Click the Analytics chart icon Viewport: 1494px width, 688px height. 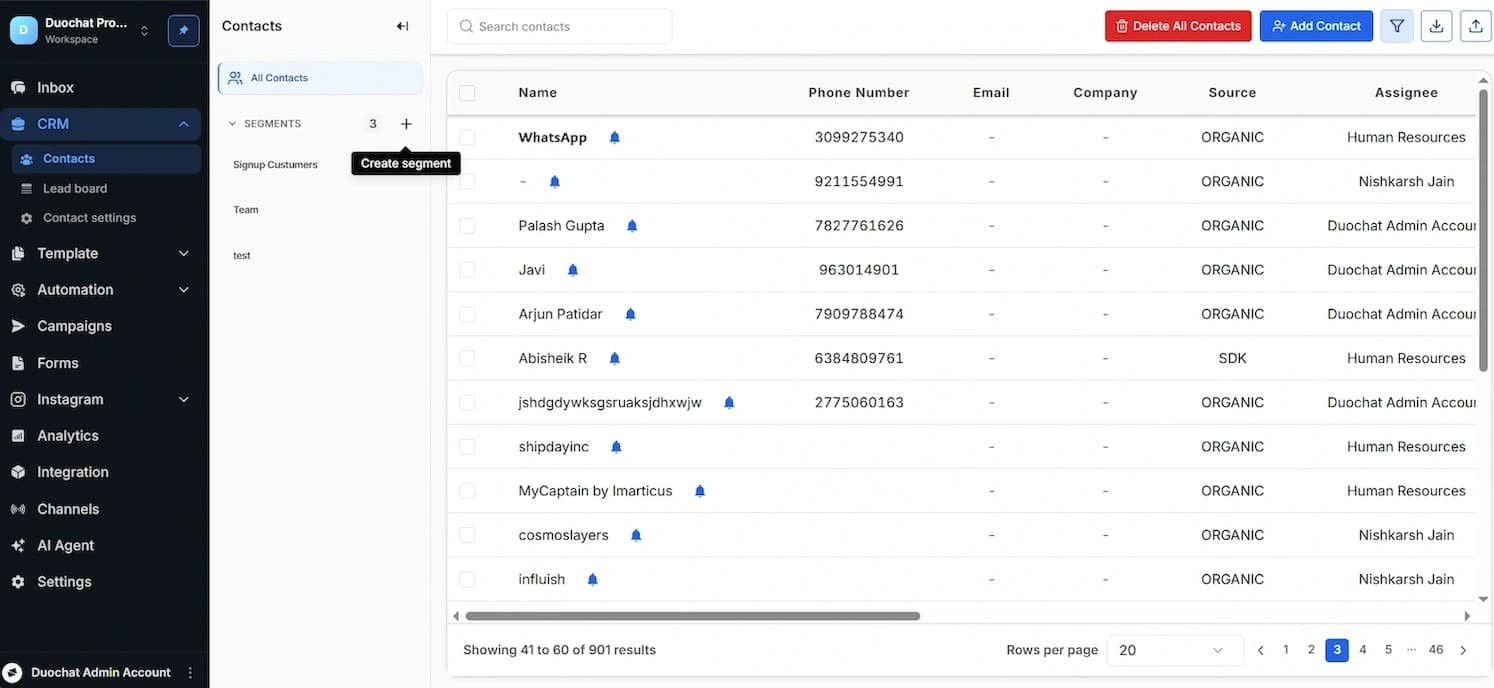[x=18, y=436]
